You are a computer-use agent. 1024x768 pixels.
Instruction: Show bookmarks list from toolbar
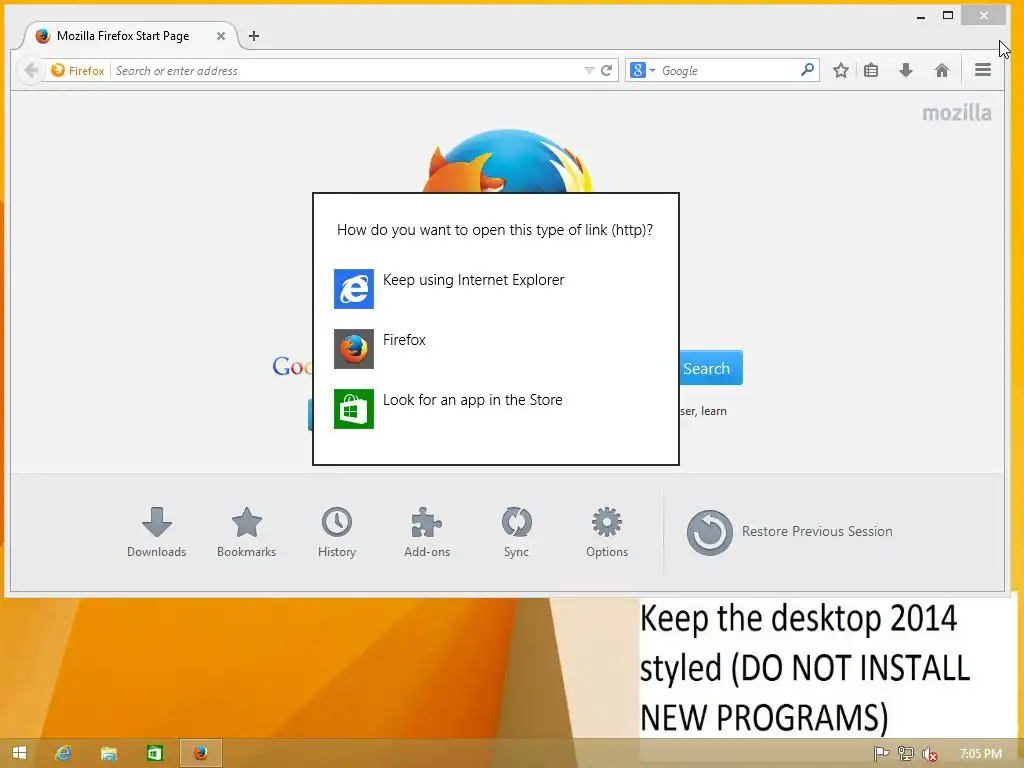pyautogui.click(x=871, y=70)
